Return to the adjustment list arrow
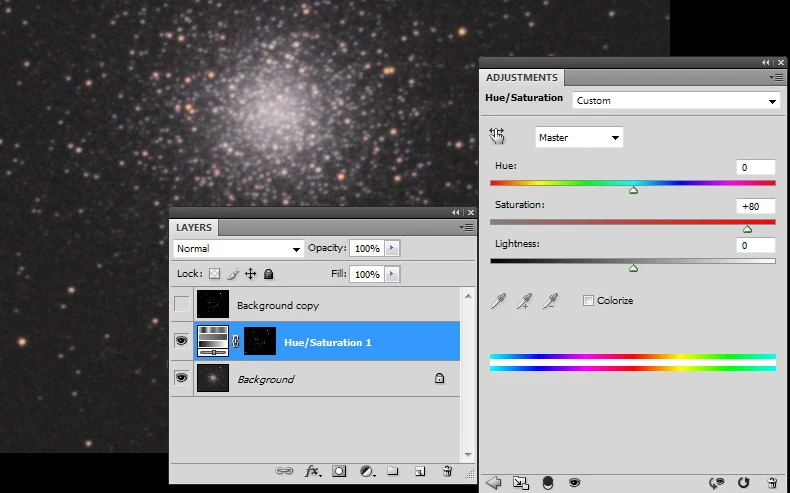 point(493,482)
